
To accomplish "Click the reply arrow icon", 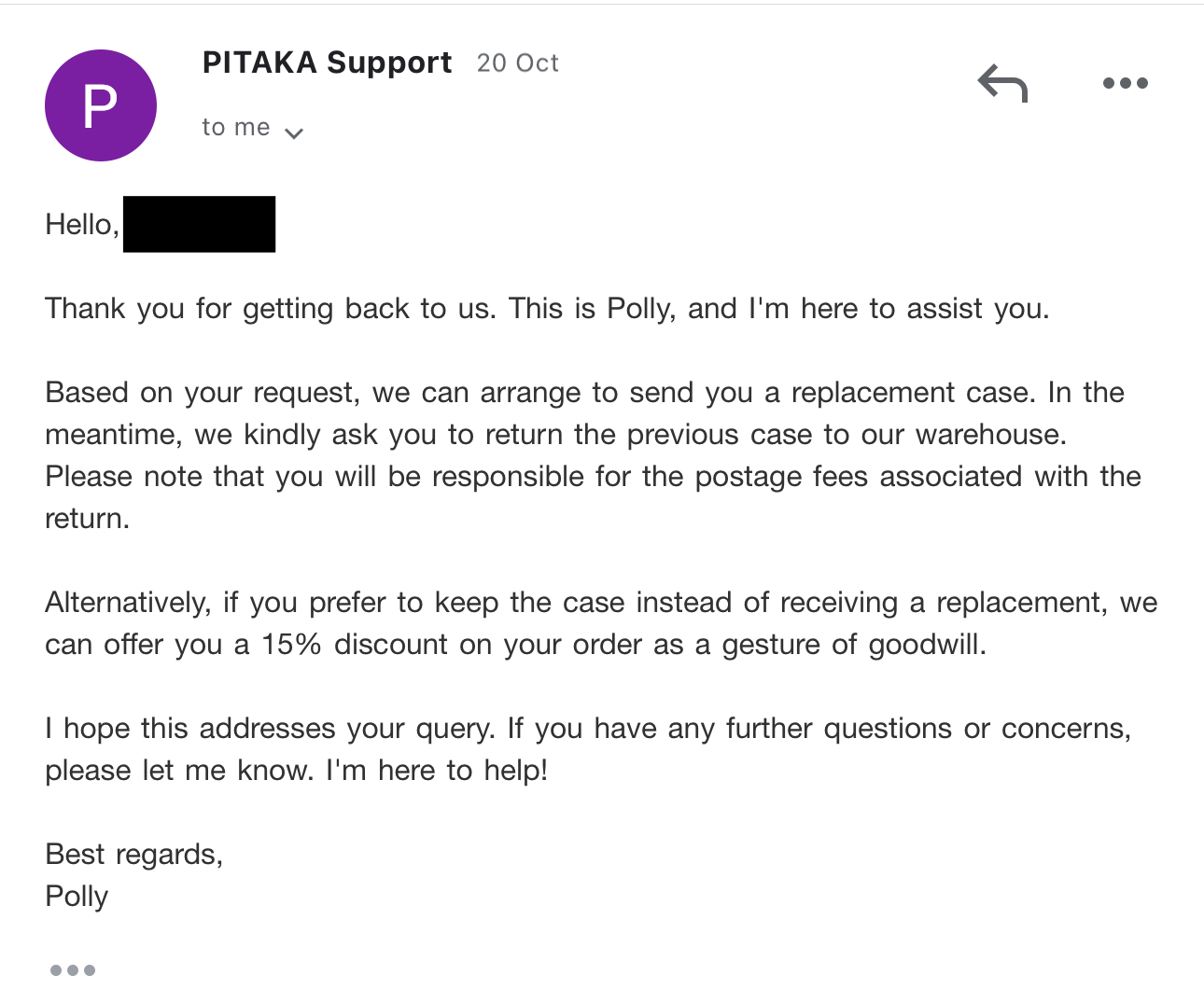I will pyautogui.click(x=1002, y=83).
